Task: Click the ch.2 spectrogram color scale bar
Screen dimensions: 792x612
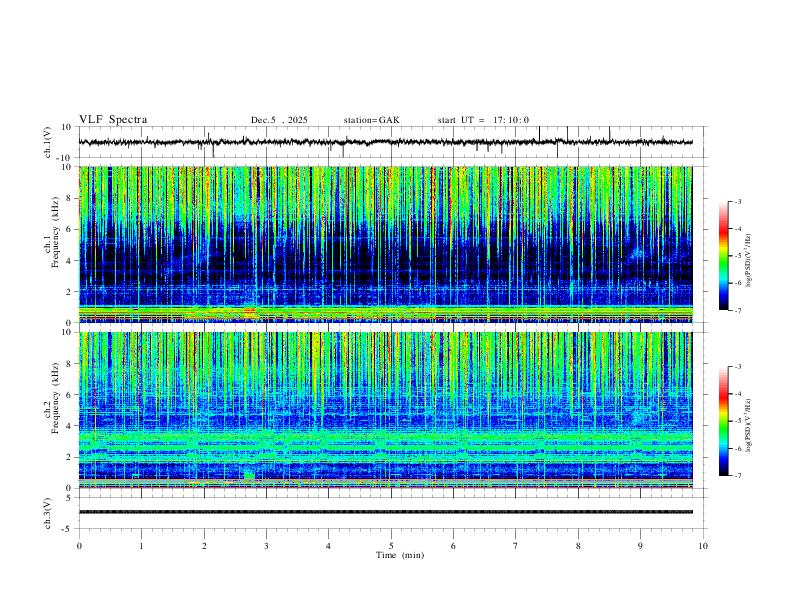Action: [724, 421]
